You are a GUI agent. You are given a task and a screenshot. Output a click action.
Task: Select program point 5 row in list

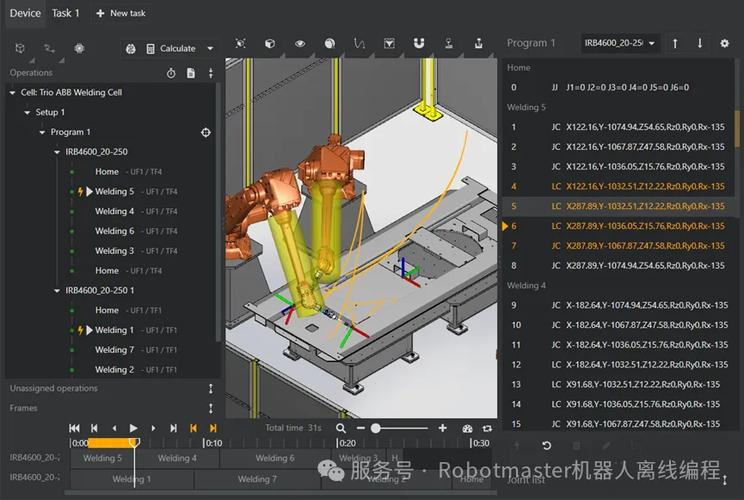pos(619,206)
